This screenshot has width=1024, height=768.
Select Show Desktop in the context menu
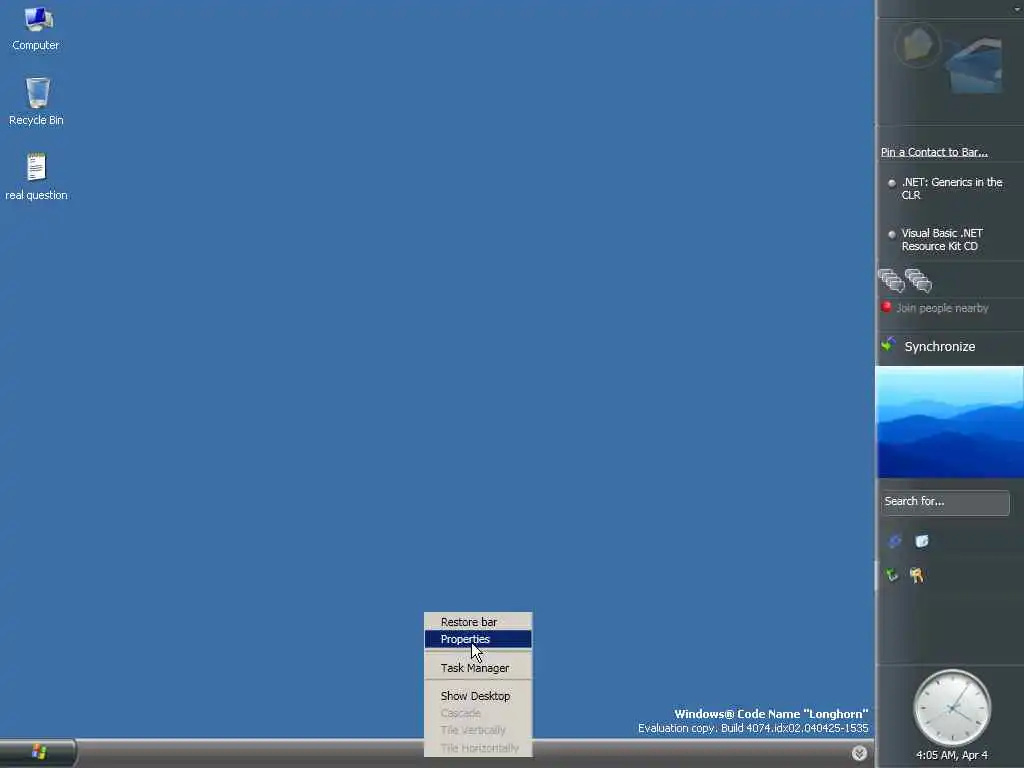[x=478, y=696]
